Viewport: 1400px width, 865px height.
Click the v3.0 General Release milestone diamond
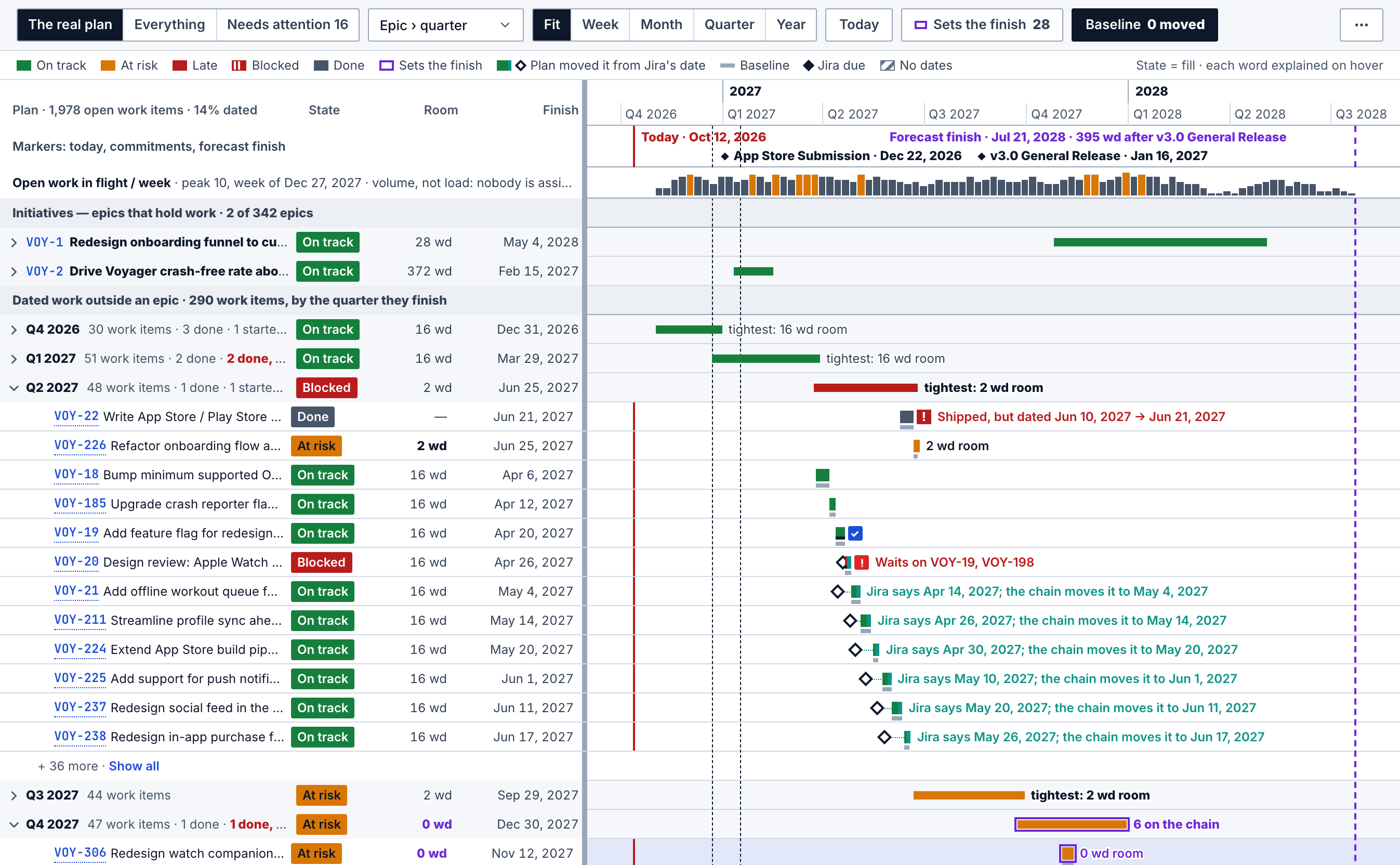point(981,156)
